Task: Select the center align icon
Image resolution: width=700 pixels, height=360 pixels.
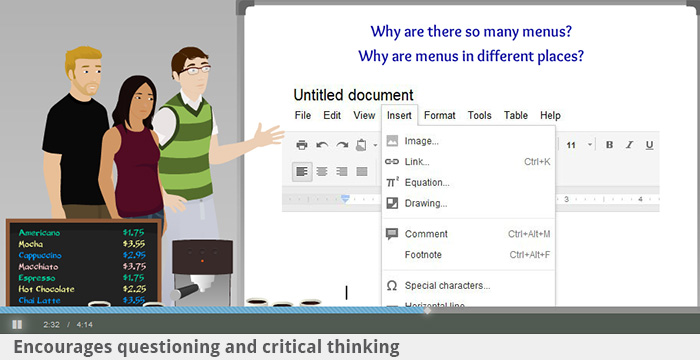Action: click(x=322, y=171)
